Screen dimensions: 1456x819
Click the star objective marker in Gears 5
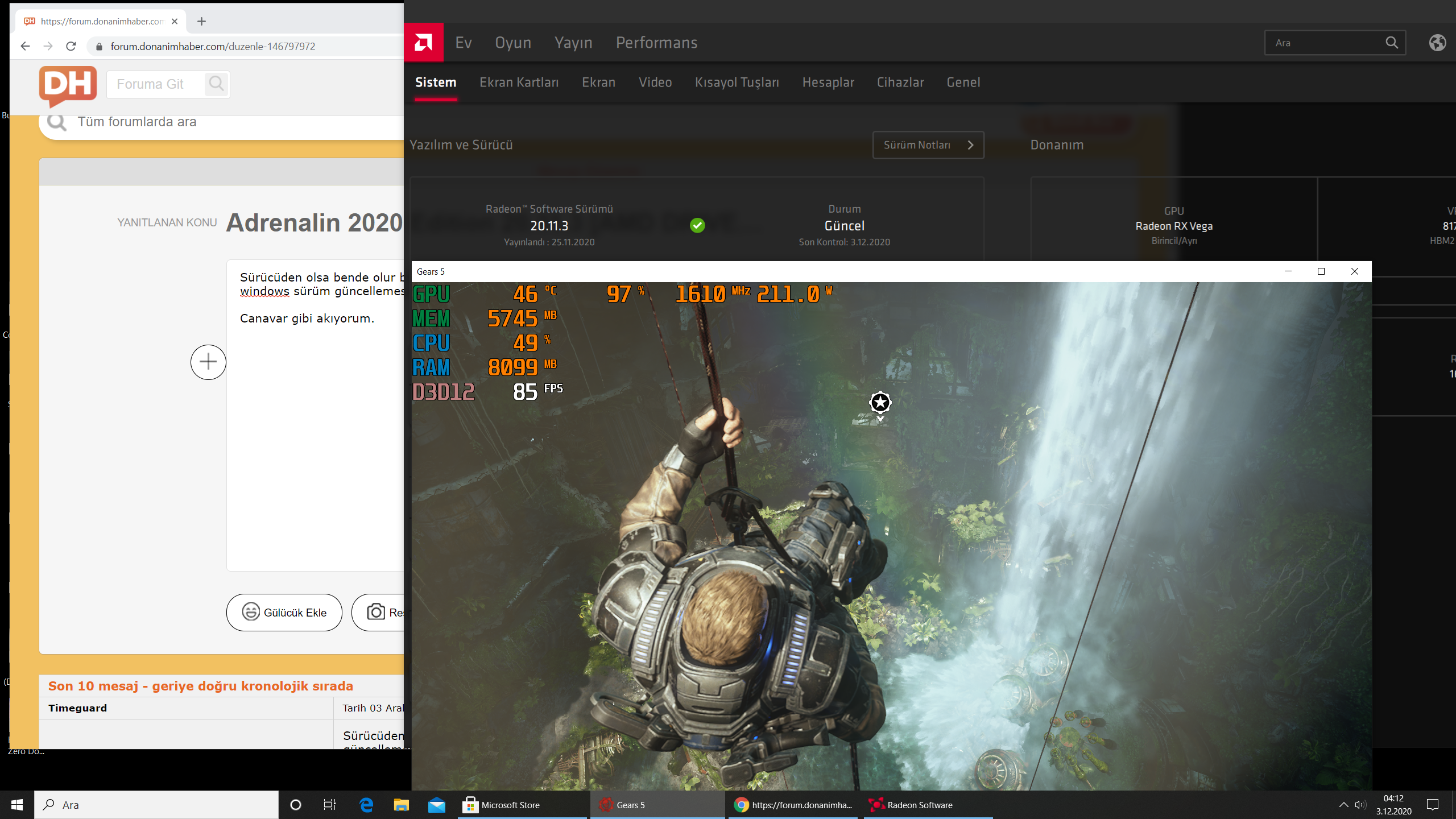(x=880, y=403)
